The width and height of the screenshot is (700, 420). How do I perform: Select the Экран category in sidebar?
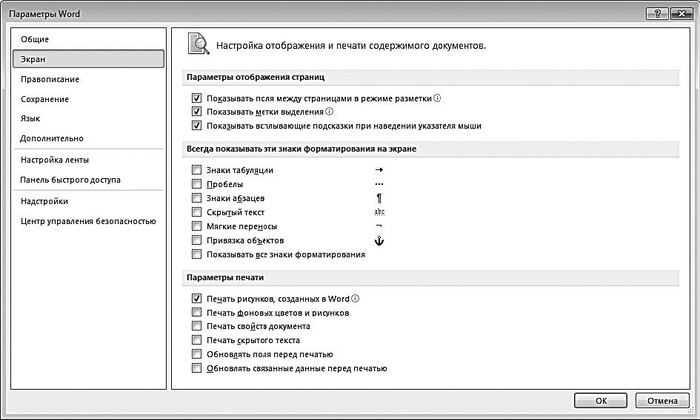[x=88, y=59]
